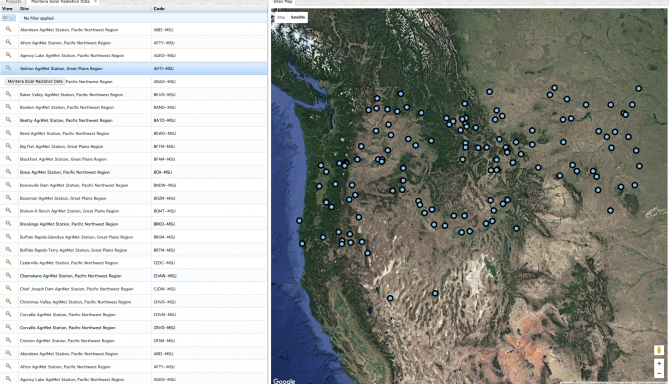
Task: Select the row 'Ashton AgriMet Station, Great Plains Region'
Action: coord(134,68)
